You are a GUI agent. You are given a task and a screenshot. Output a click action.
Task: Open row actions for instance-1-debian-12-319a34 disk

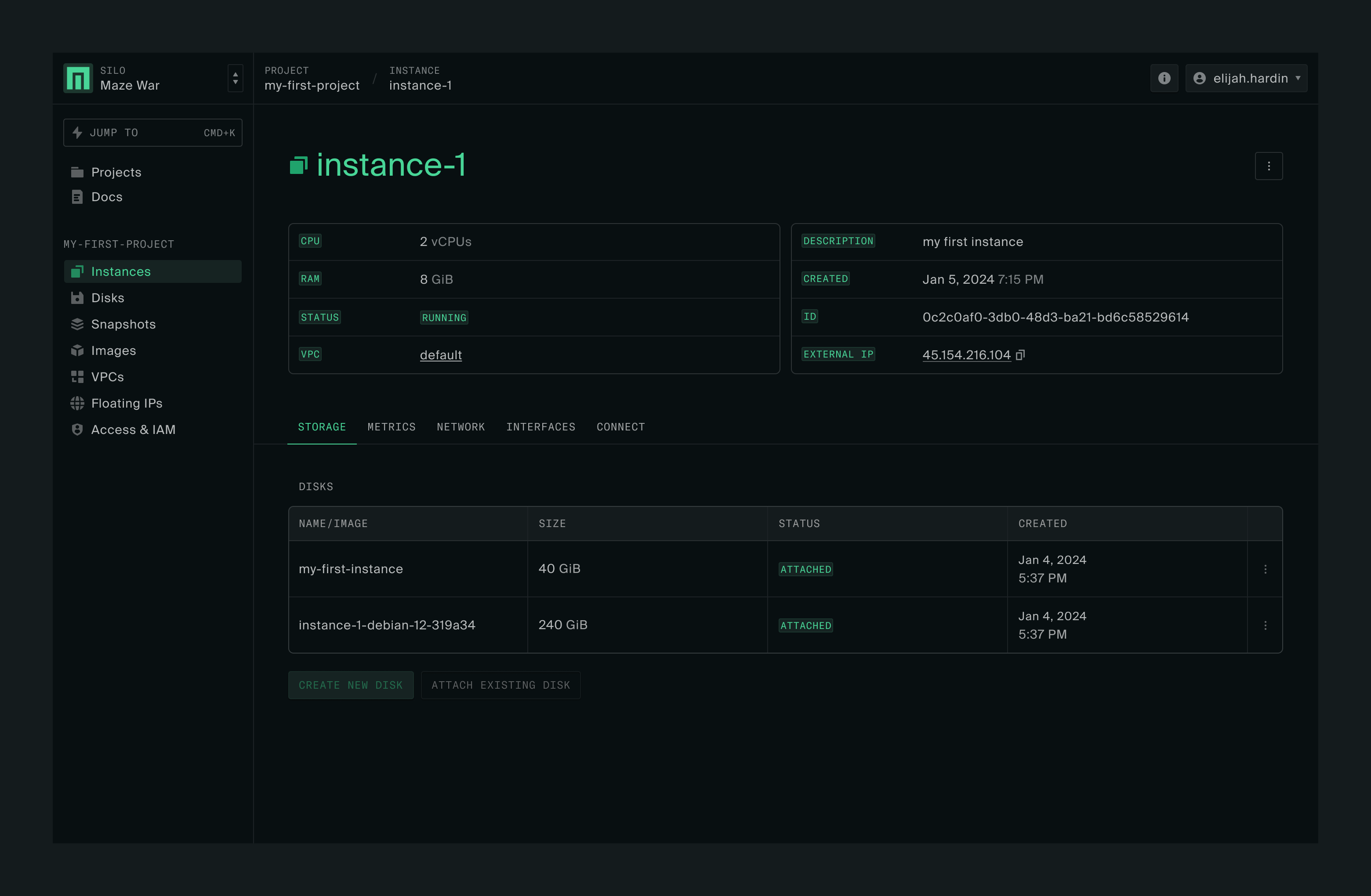(x=1265, y=625)
